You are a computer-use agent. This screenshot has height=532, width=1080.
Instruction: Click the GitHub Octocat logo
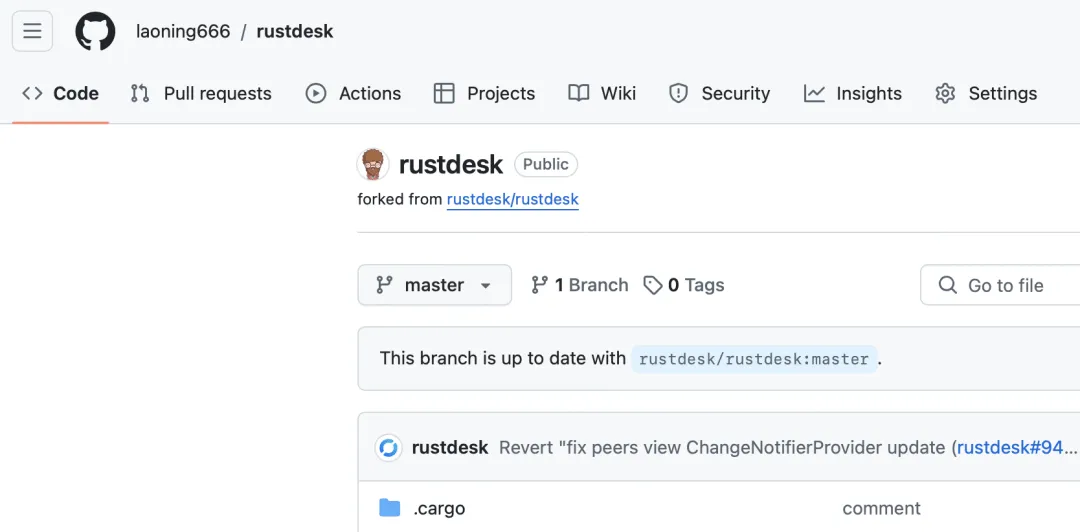point(95,31)
